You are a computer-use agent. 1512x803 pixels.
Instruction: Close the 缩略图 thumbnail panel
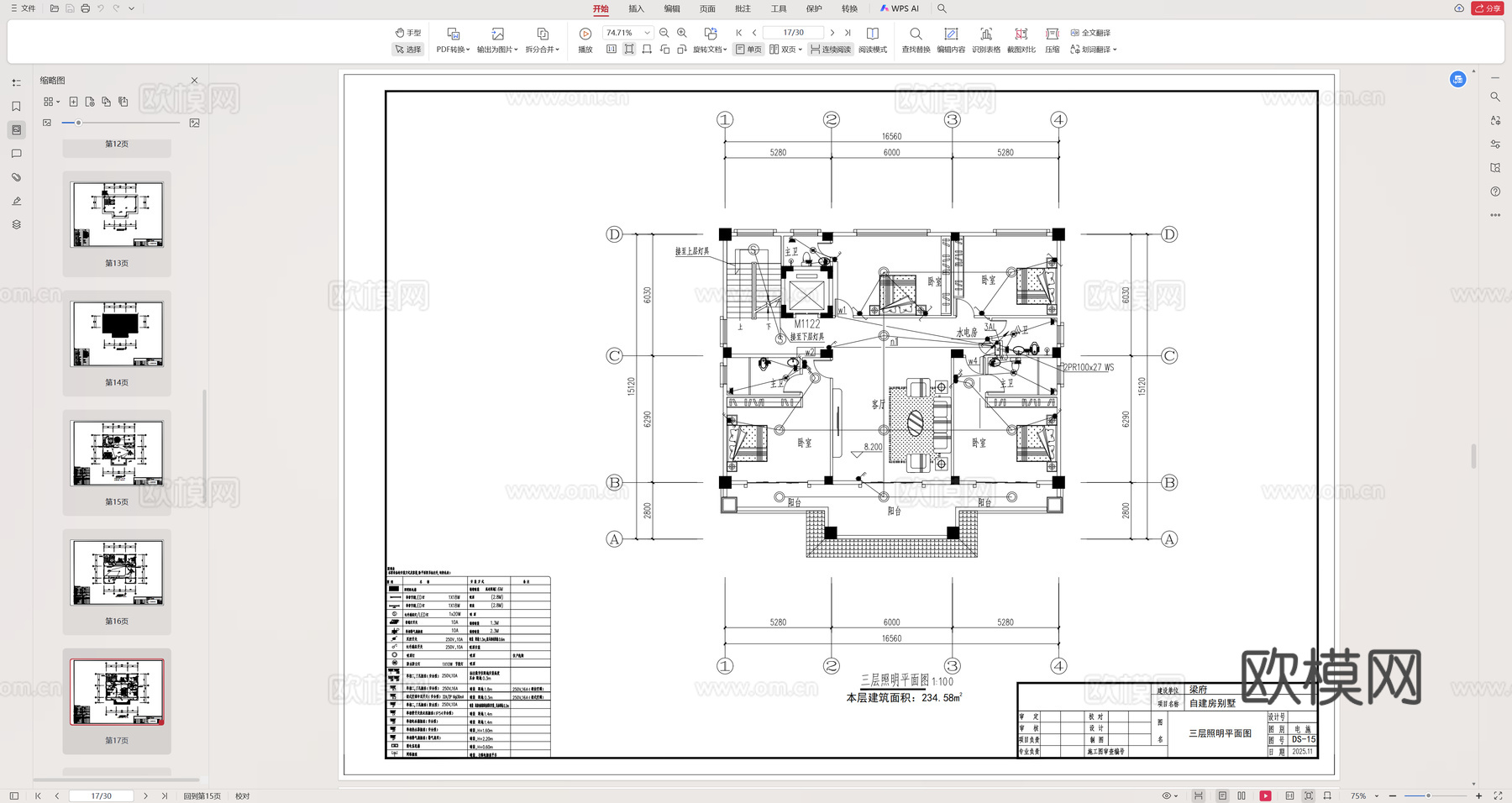pos(195,81)
